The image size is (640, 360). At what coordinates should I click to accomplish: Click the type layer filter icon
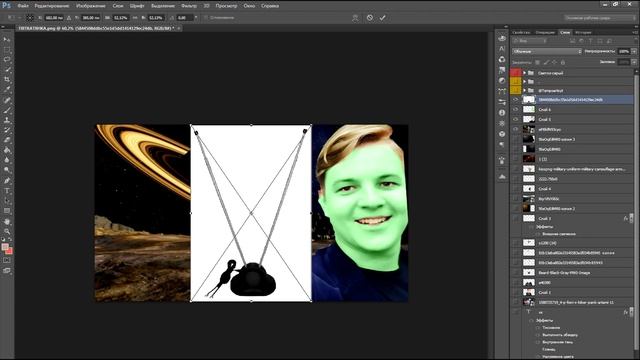(x=591, y=41)
